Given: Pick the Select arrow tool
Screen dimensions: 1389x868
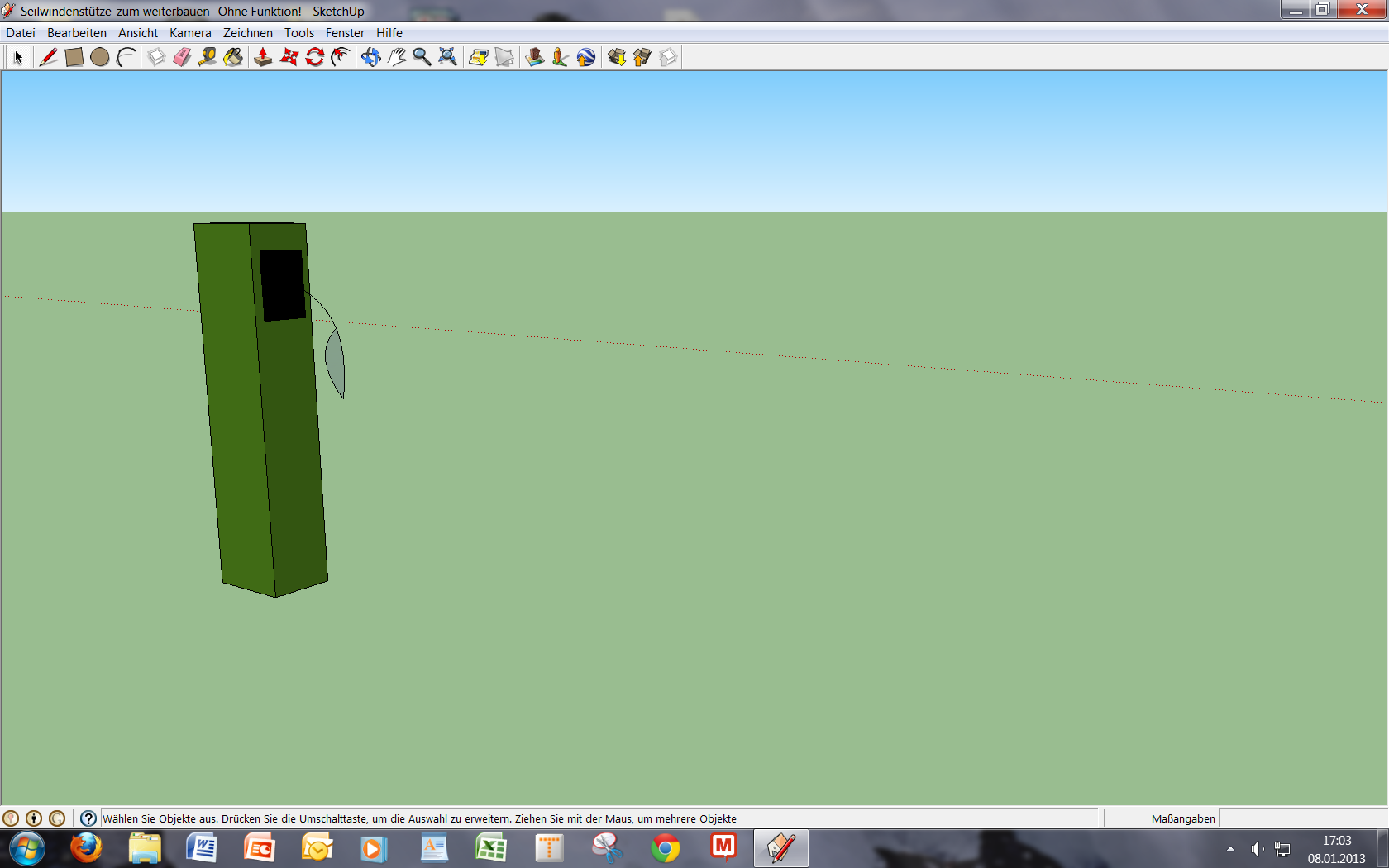Looking at the screenshot, I should point(18,57).
